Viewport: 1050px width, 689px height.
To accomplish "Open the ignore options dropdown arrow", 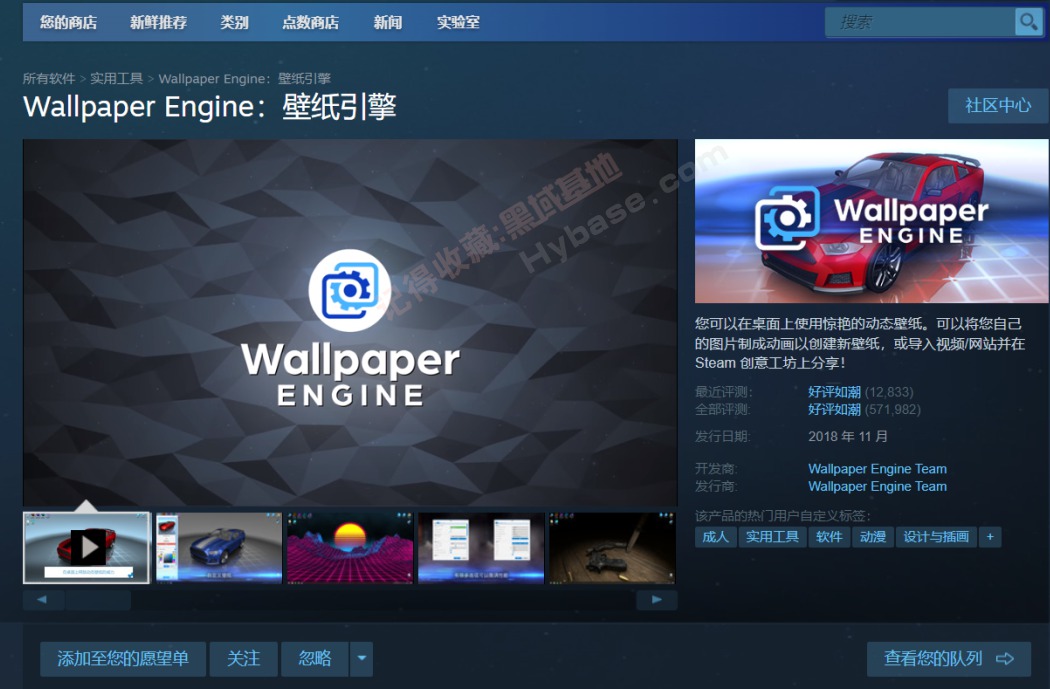I will 362,658.
